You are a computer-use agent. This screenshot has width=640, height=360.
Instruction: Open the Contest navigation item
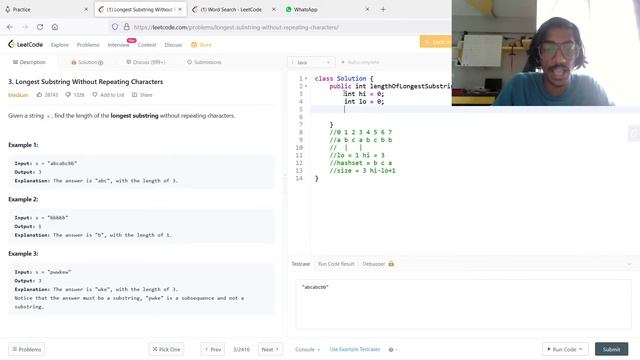pos(147,45)
